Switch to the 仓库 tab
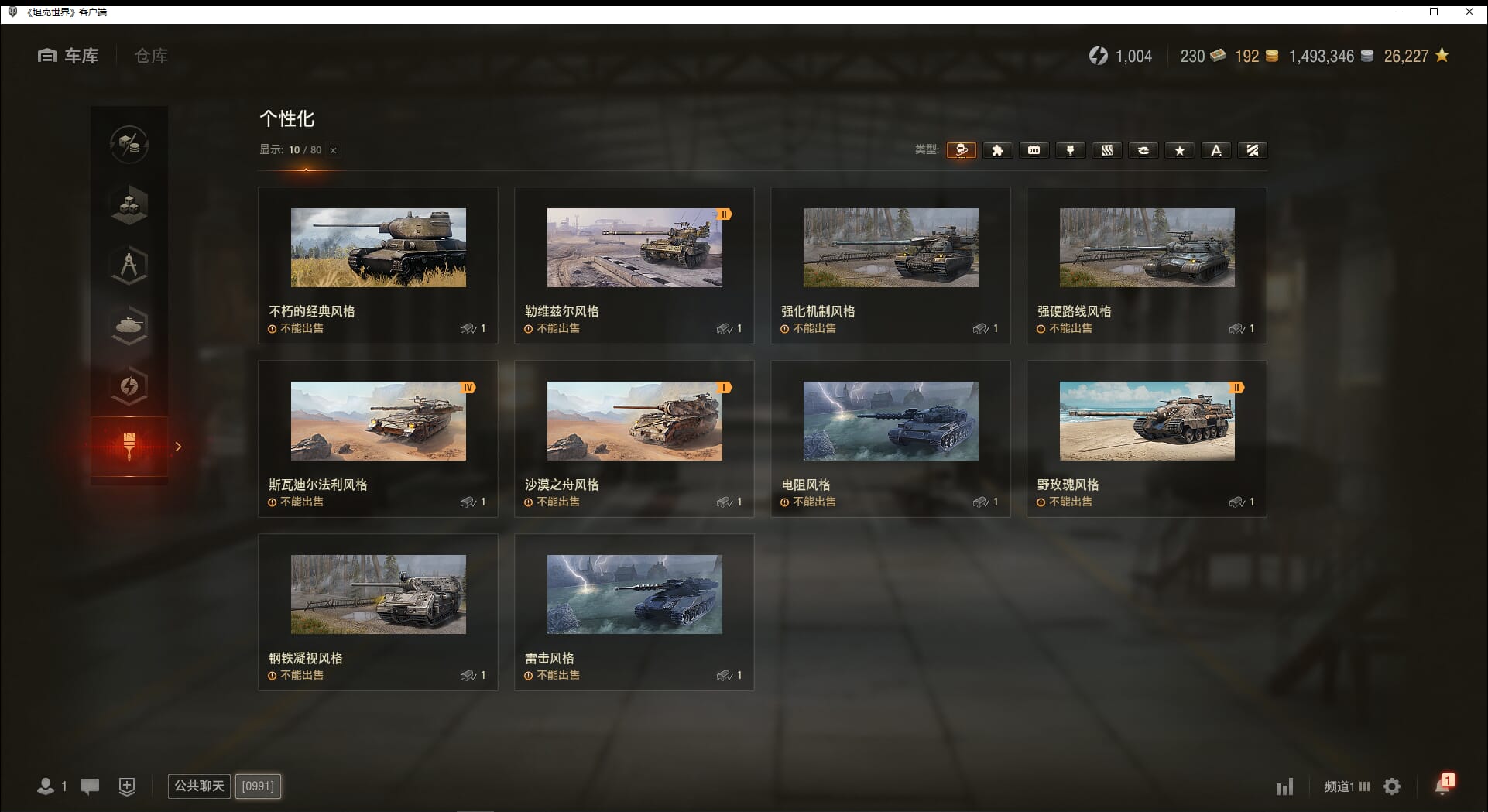The height and width of the screenshot is (812, 1488). [151, 56]
